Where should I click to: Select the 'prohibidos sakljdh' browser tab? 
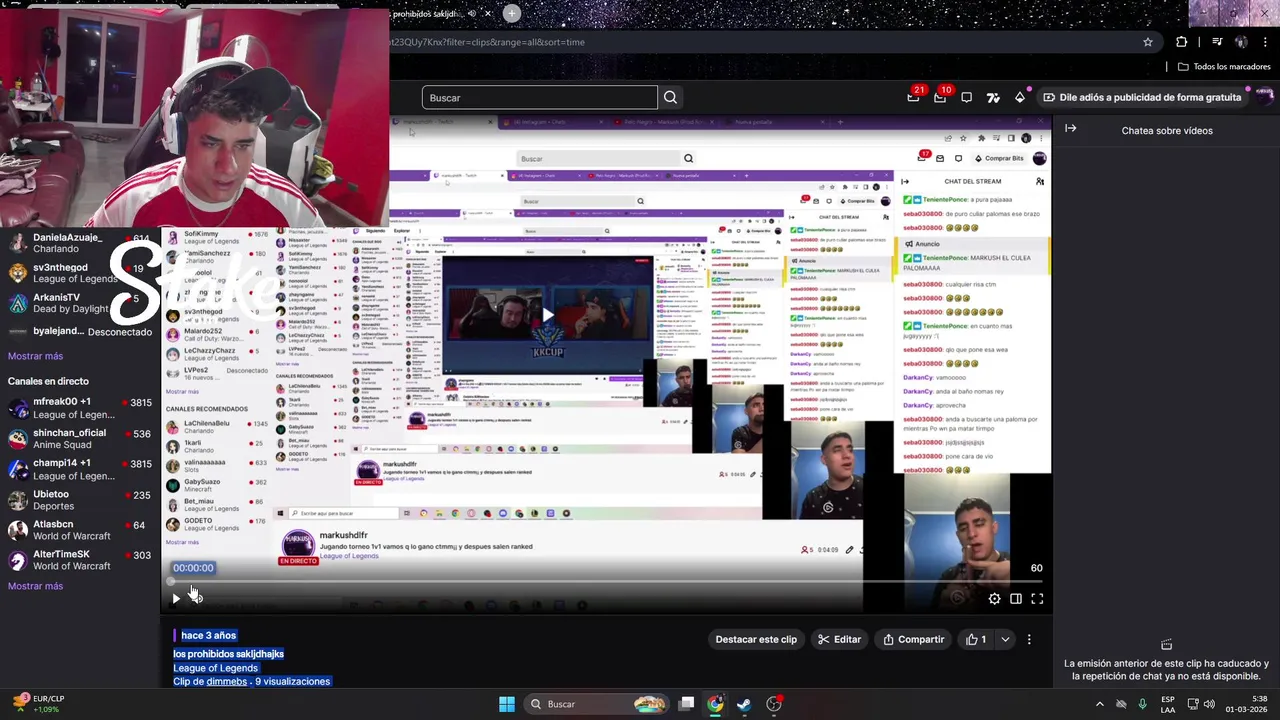click(430, 14)
